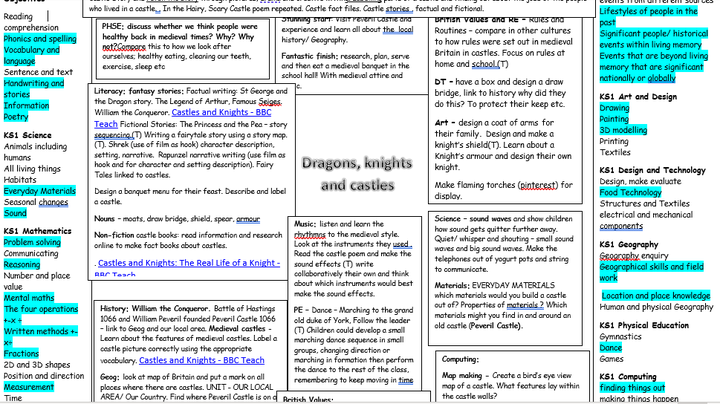The width and height of the screenshot is (720, 404).
Task: Click '2D and 3D shapes' objective
Action: [x=37, y=365]
